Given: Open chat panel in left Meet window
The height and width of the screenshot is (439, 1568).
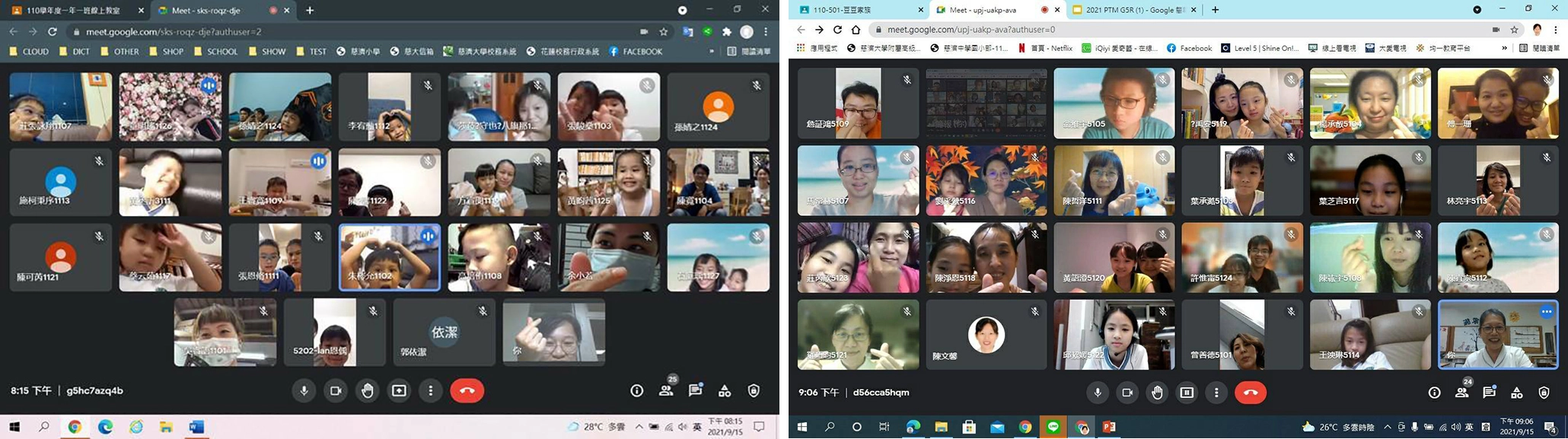Looking at the screenshot, I should [695, 390].
